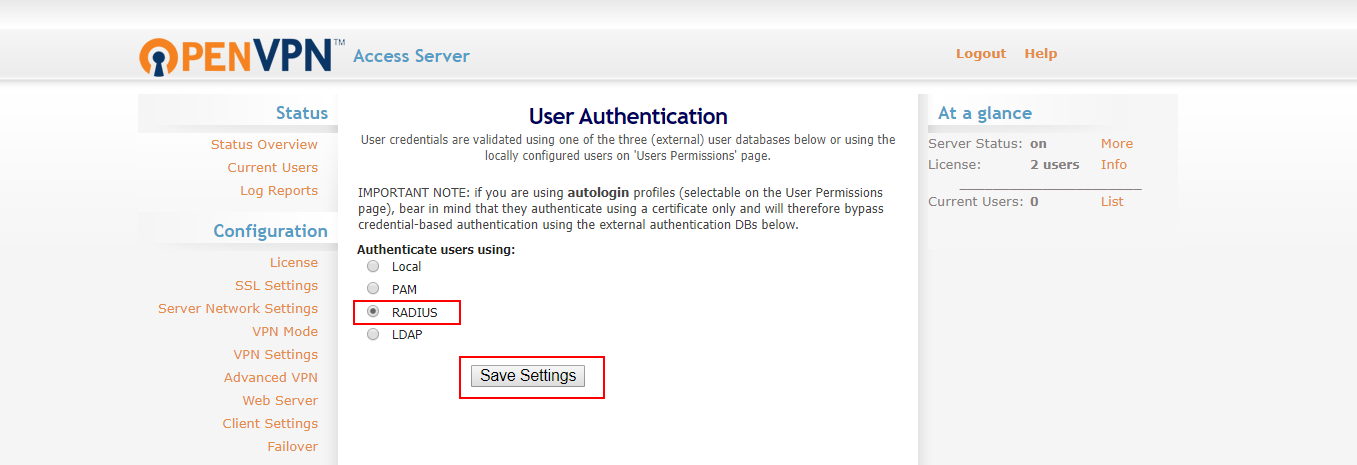Click the Current Users count '0'
The height and width of the screenshot is (465, 1357).
[x=1034, y=202]
